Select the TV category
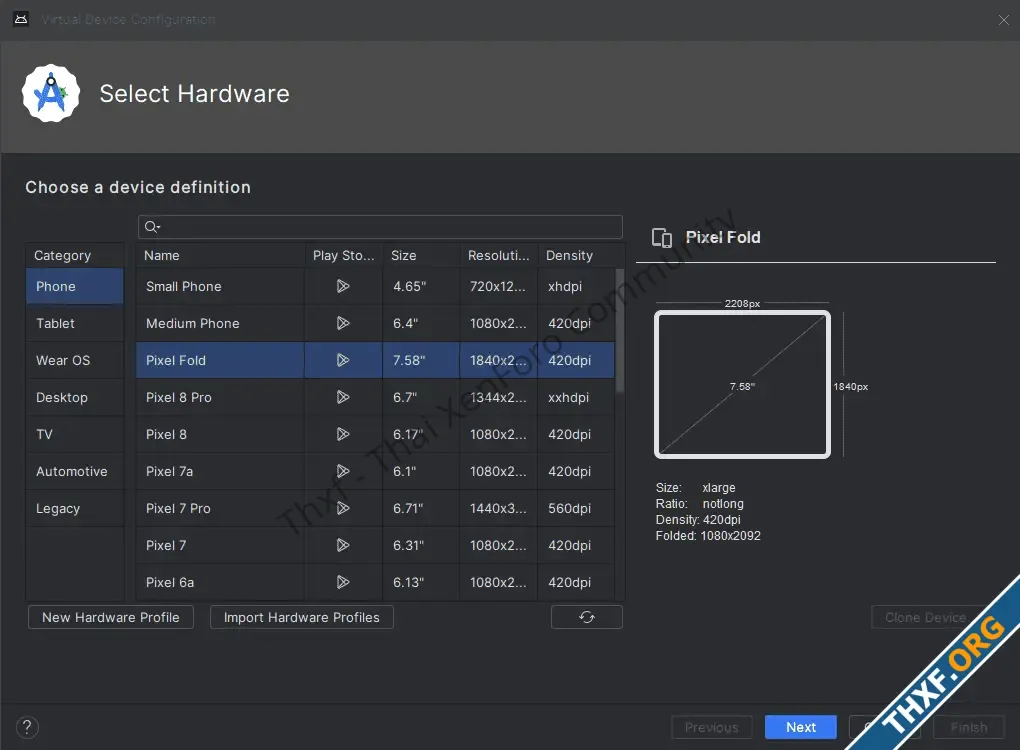Image resolution: width=1020 pixels, height=750 pixels. [x=75, y=434]
